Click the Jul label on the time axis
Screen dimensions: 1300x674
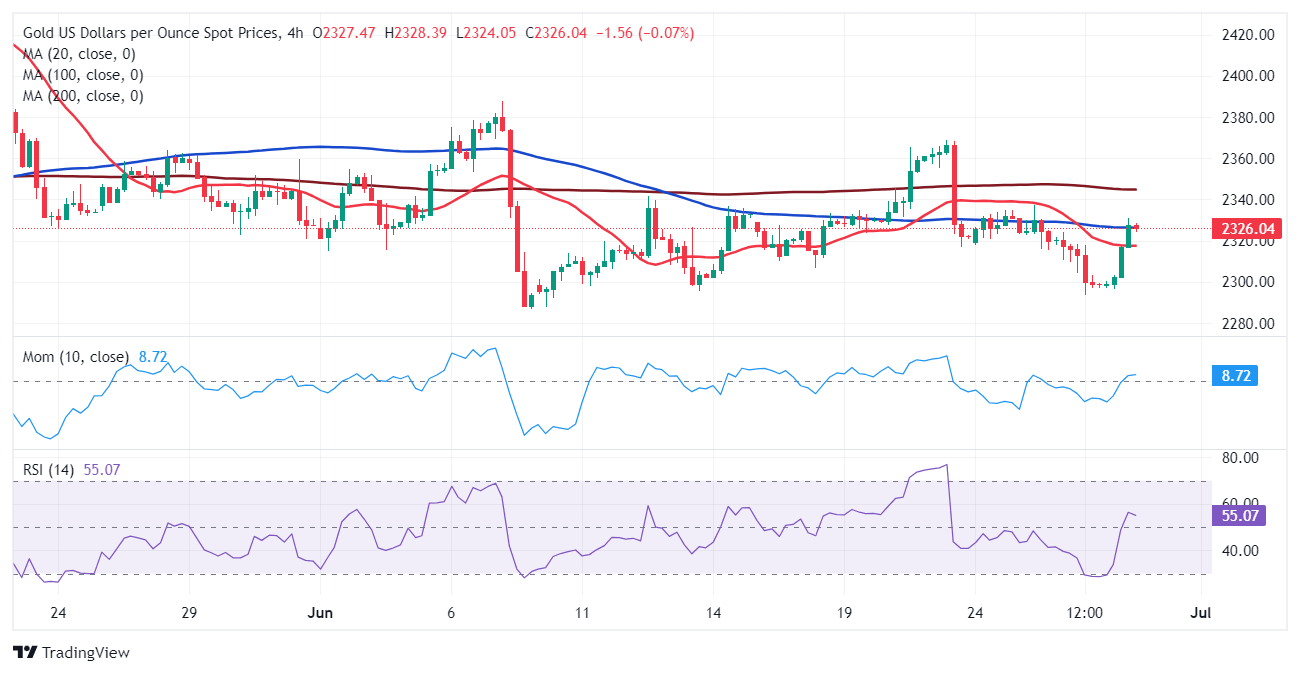click(x=1202, y=612)
